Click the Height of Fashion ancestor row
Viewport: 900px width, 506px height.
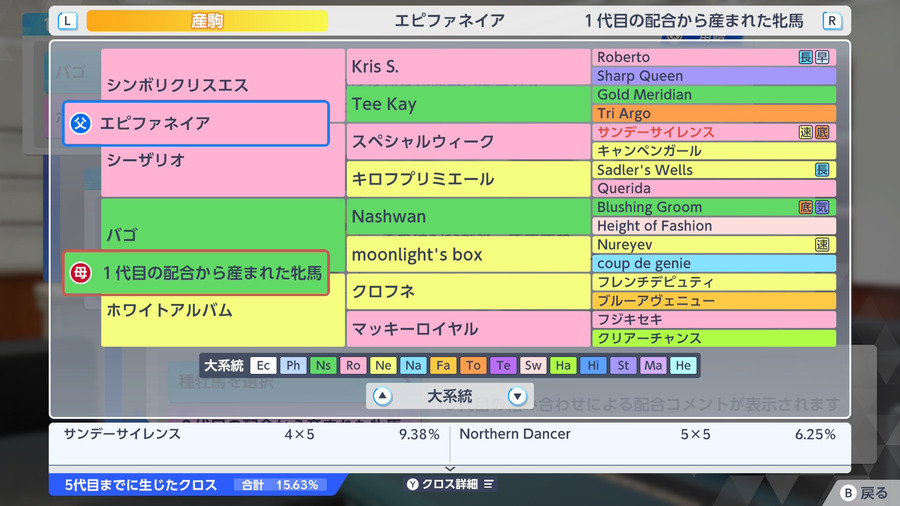(714, 226)
